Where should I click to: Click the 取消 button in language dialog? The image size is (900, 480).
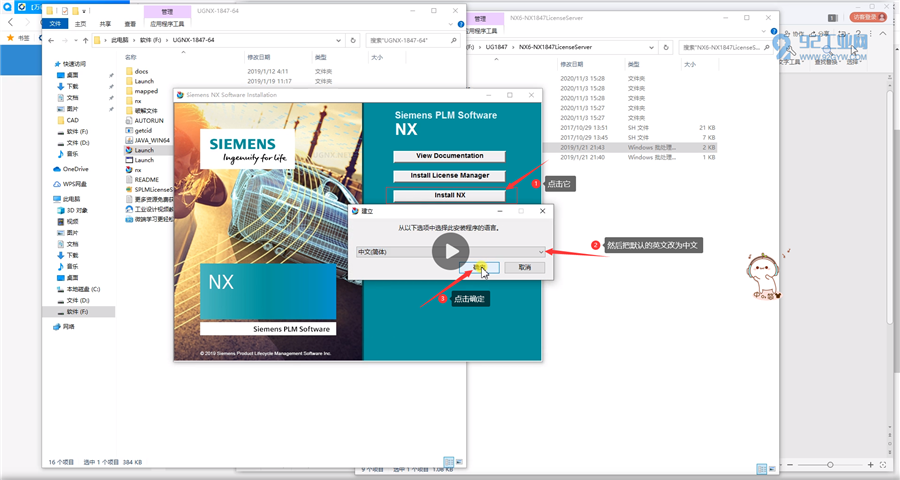click(525, 268)
